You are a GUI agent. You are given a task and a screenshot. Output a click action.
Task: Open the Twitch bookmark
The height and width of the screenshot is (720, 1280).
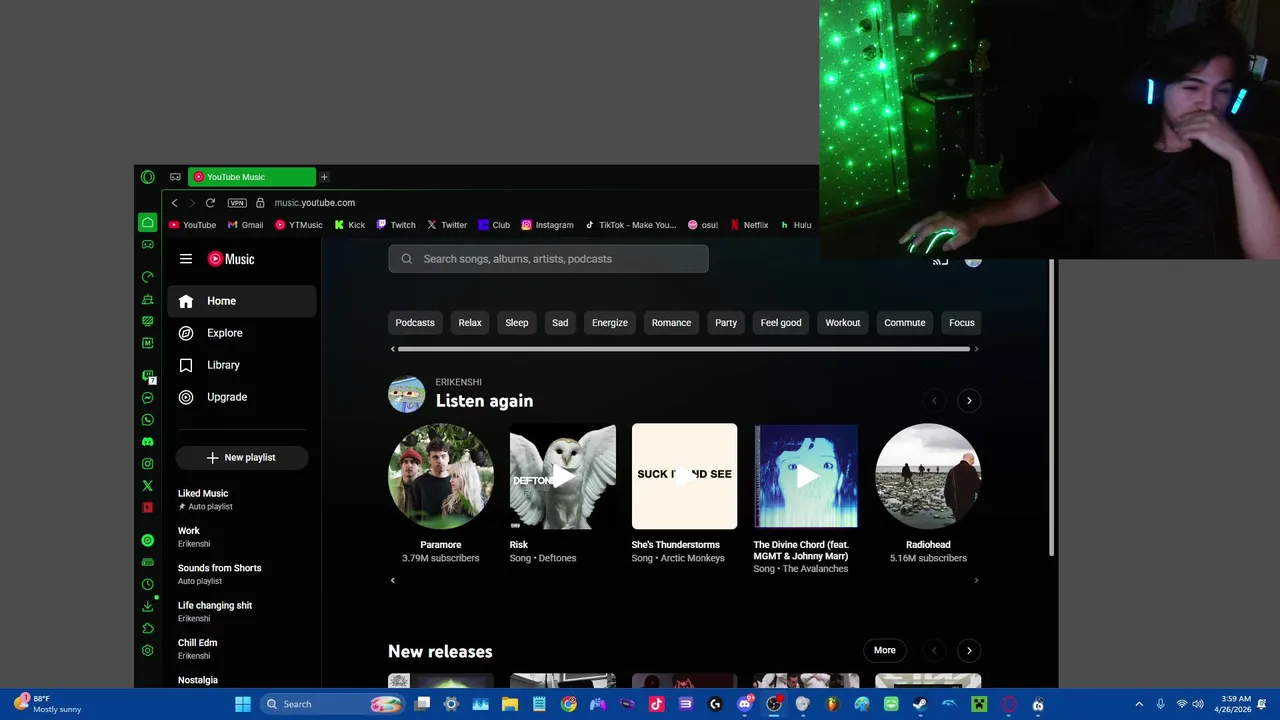396,225
